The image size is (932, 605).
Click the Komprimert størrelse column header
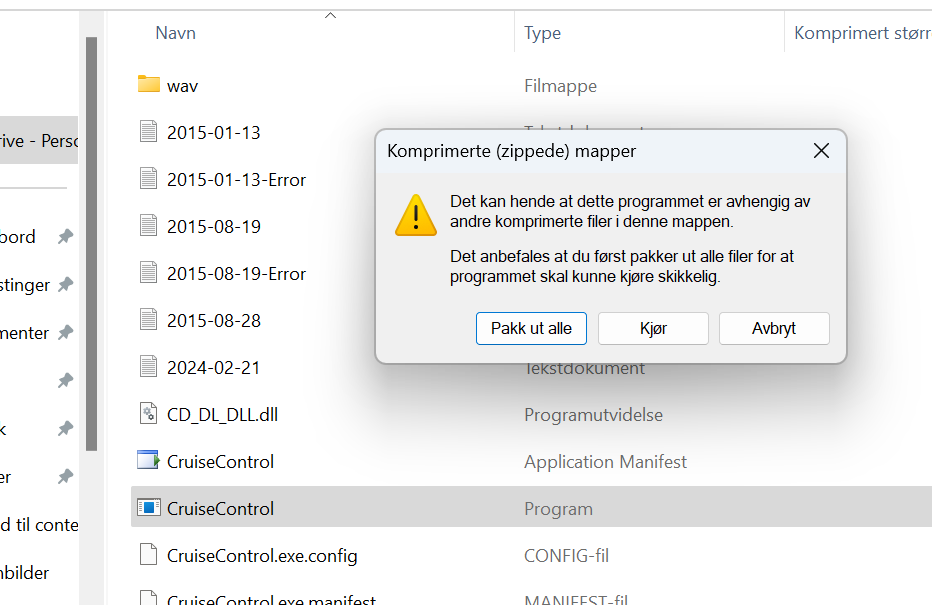click(x=862, y=33)
